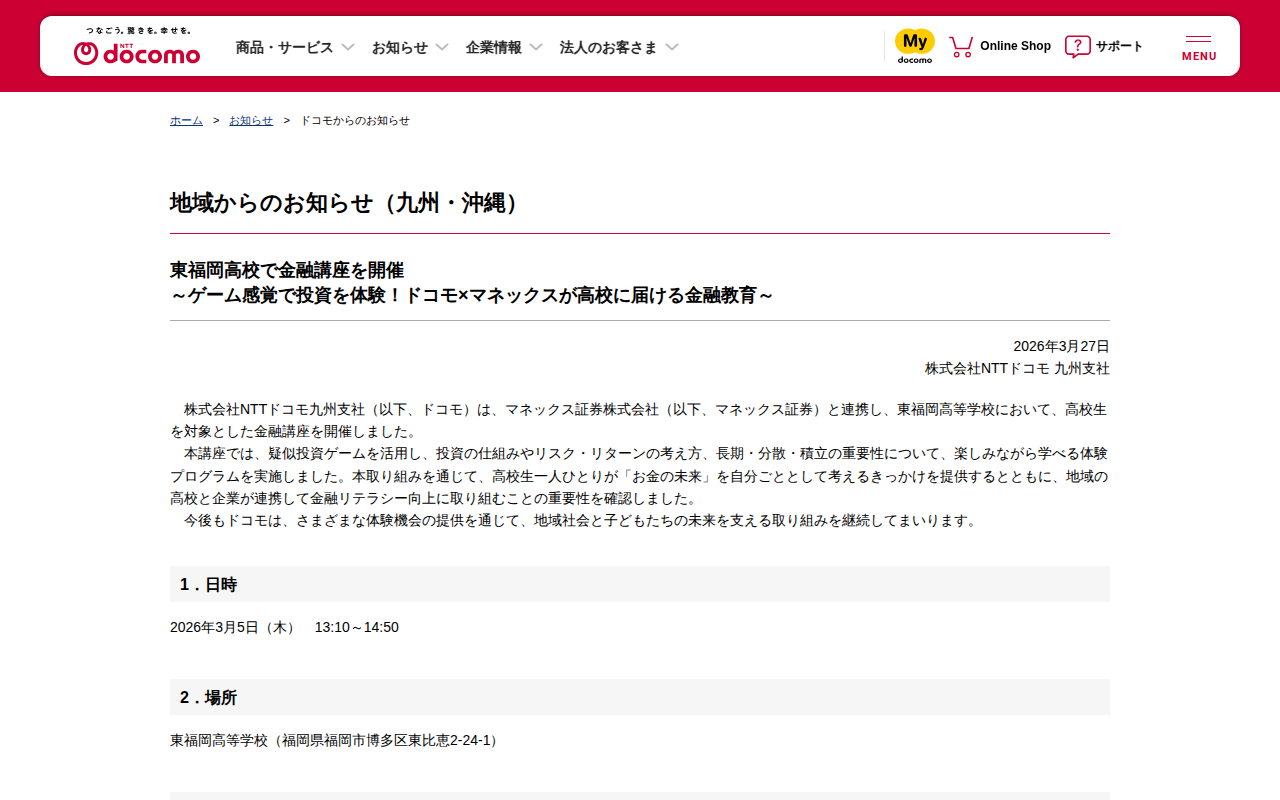The image size is (1280, 800).
Task: Expand the 法人のお客さま chevron
Action: click(672, 47)
